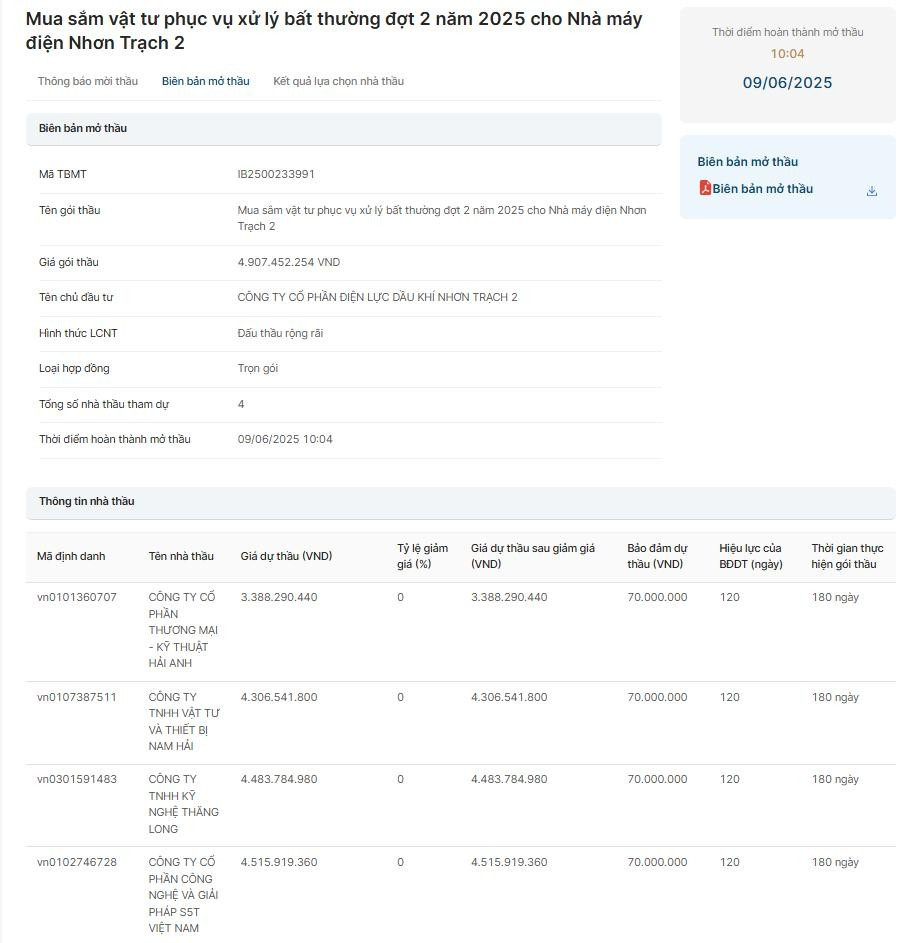Collapse the Biên bản mở thầu section header
This screenshot has height=943, width=898.
tap(343, 129)
